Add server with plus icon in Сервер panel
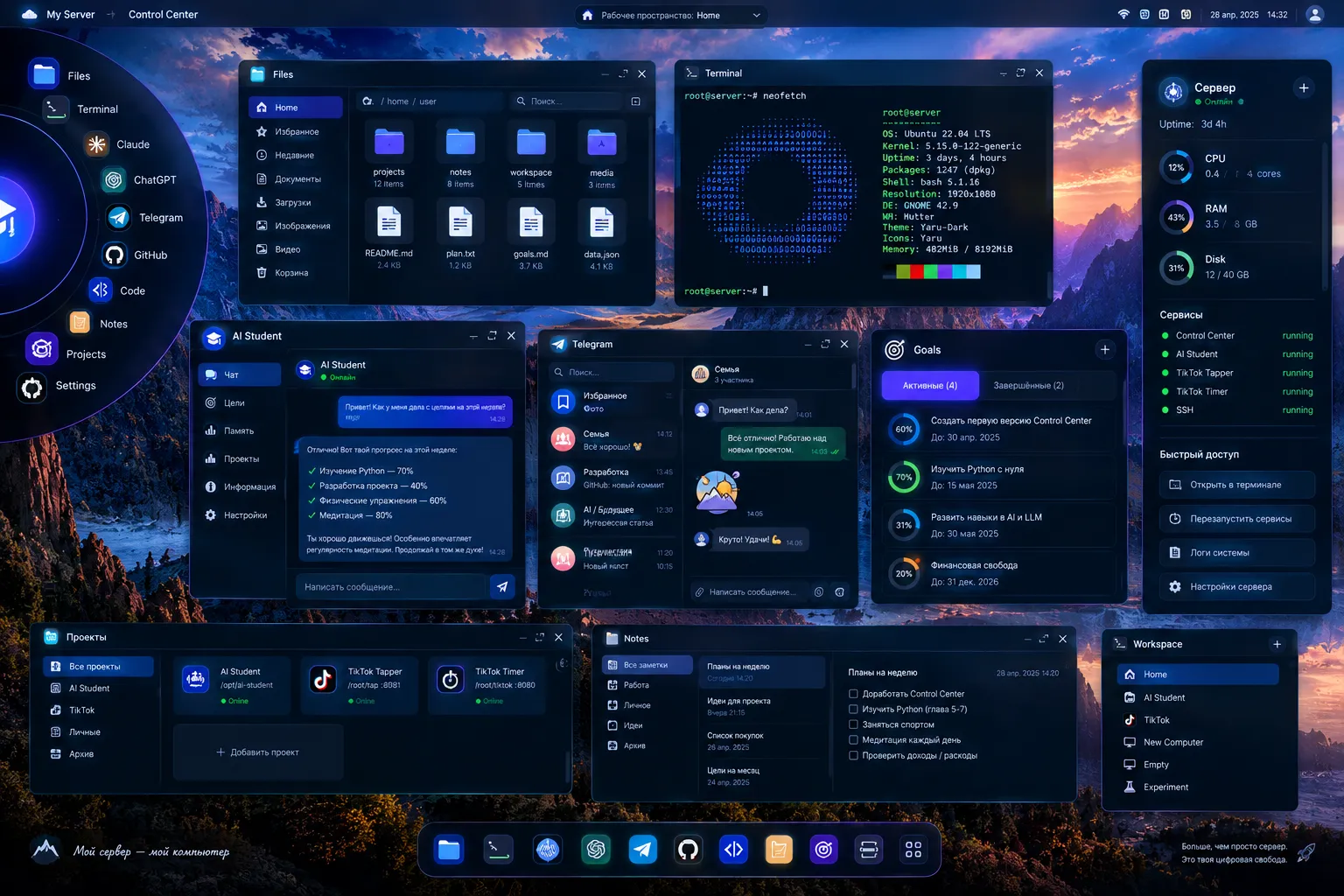The width and height of the screenshot is (1344, 896). [x=1304, y=87]
